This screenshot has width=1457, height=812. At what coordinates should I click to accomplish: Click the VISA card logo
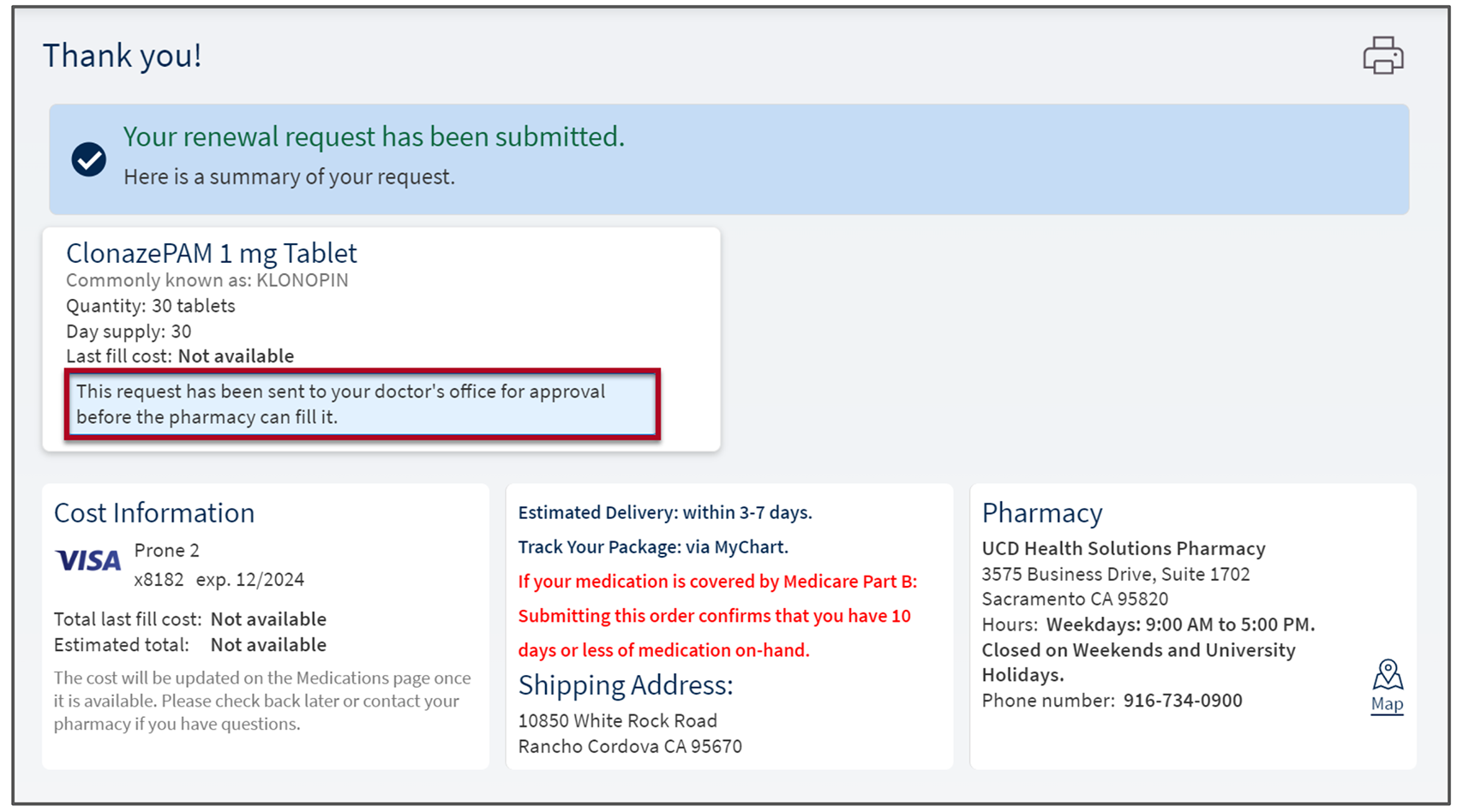click(88, 561)
